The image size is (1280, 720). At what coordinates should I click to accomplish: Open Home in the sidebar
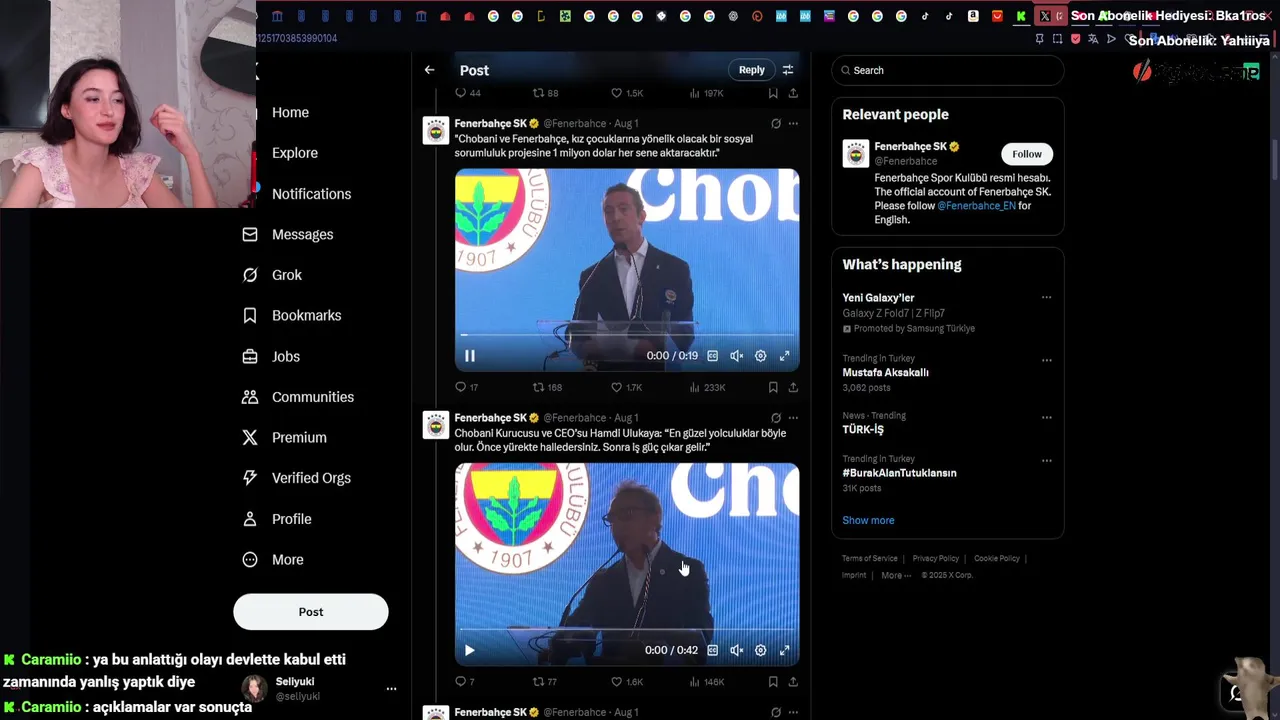[x=290, y=112]
